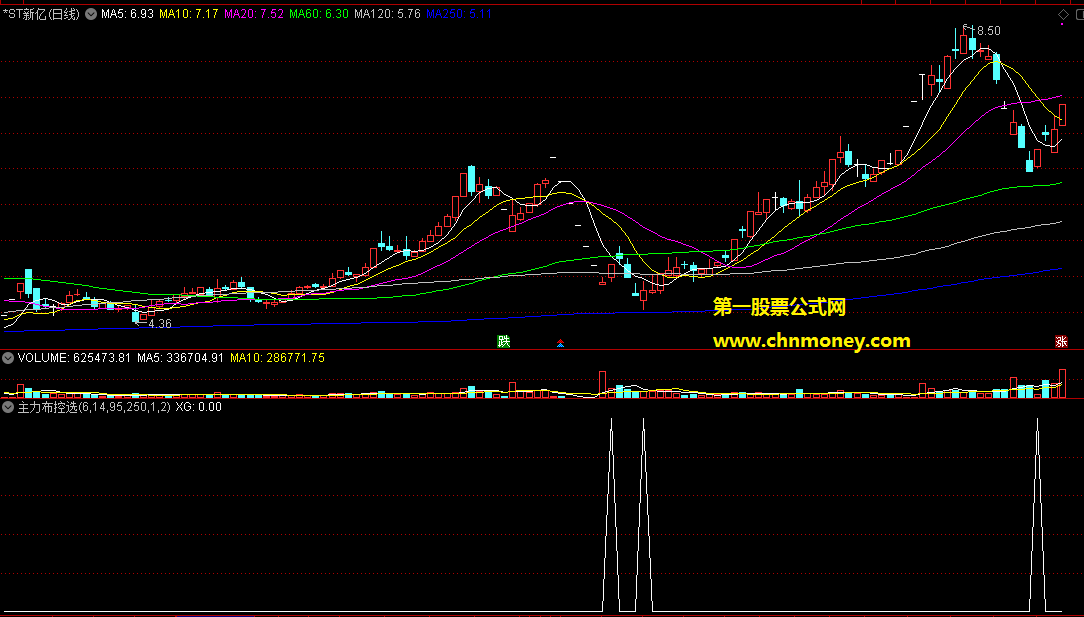Select the *ST新亿(日线) chart title
This screenshot has height=617, width=1084.
41,14
